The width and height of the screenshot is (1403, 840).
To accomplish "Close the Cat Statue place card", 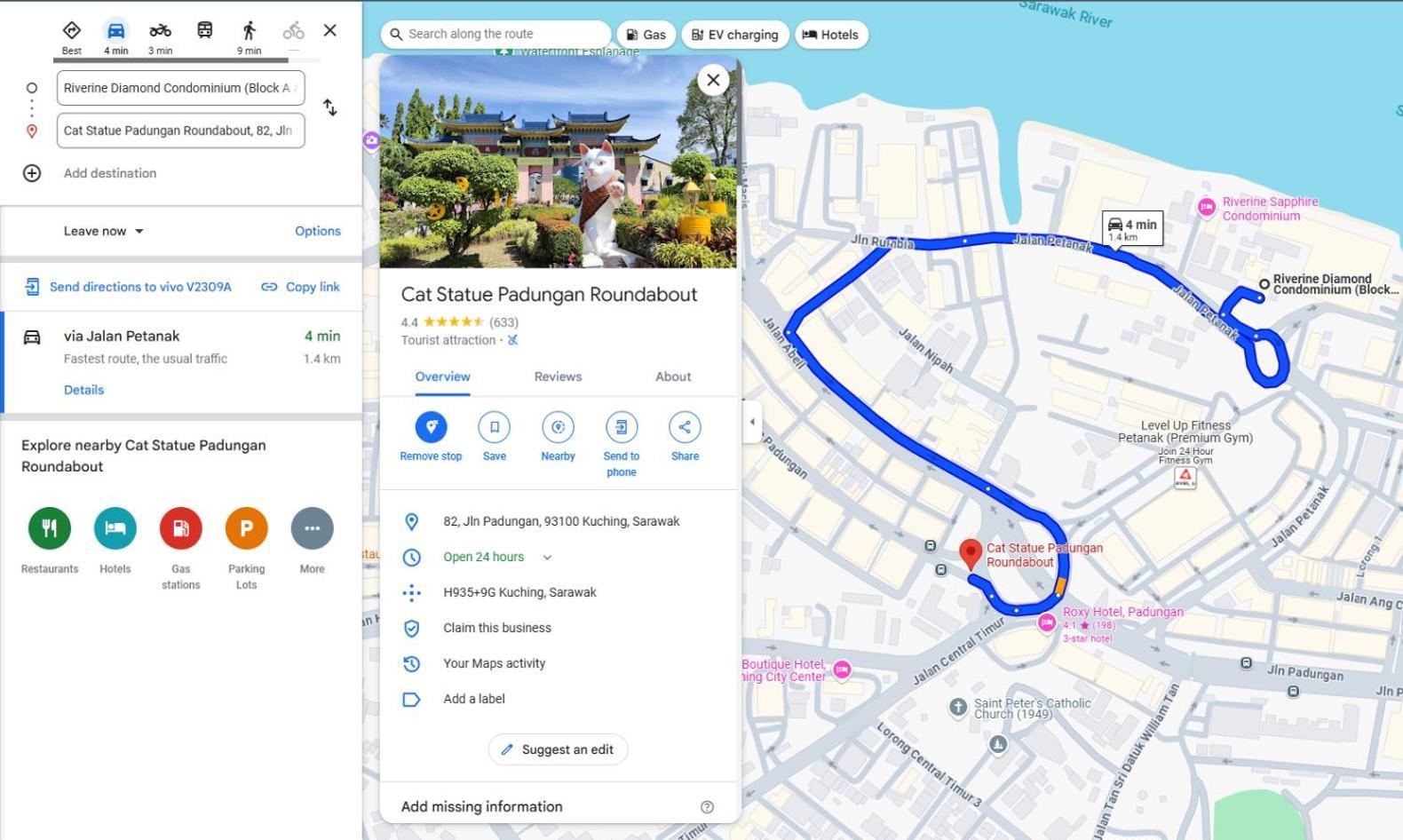I will pos(713,80).
